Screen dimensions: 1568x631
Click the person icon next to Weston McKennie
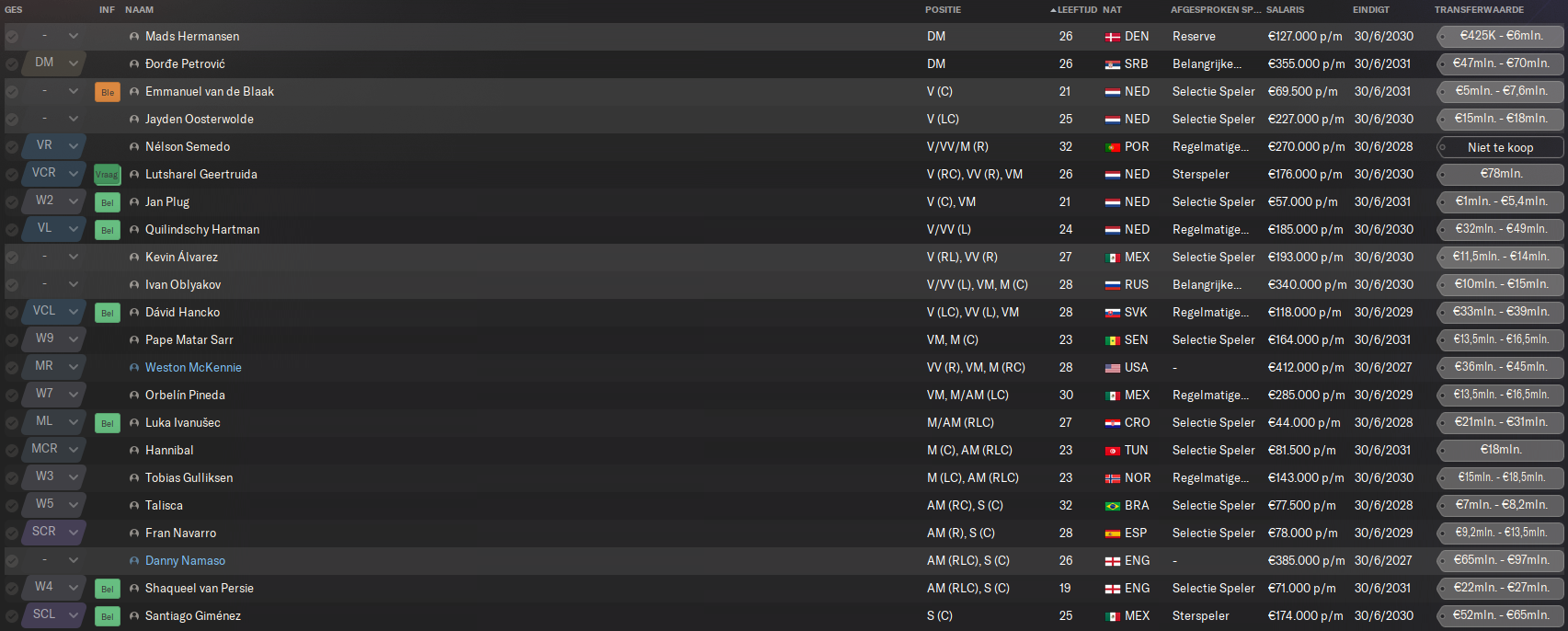134,368
